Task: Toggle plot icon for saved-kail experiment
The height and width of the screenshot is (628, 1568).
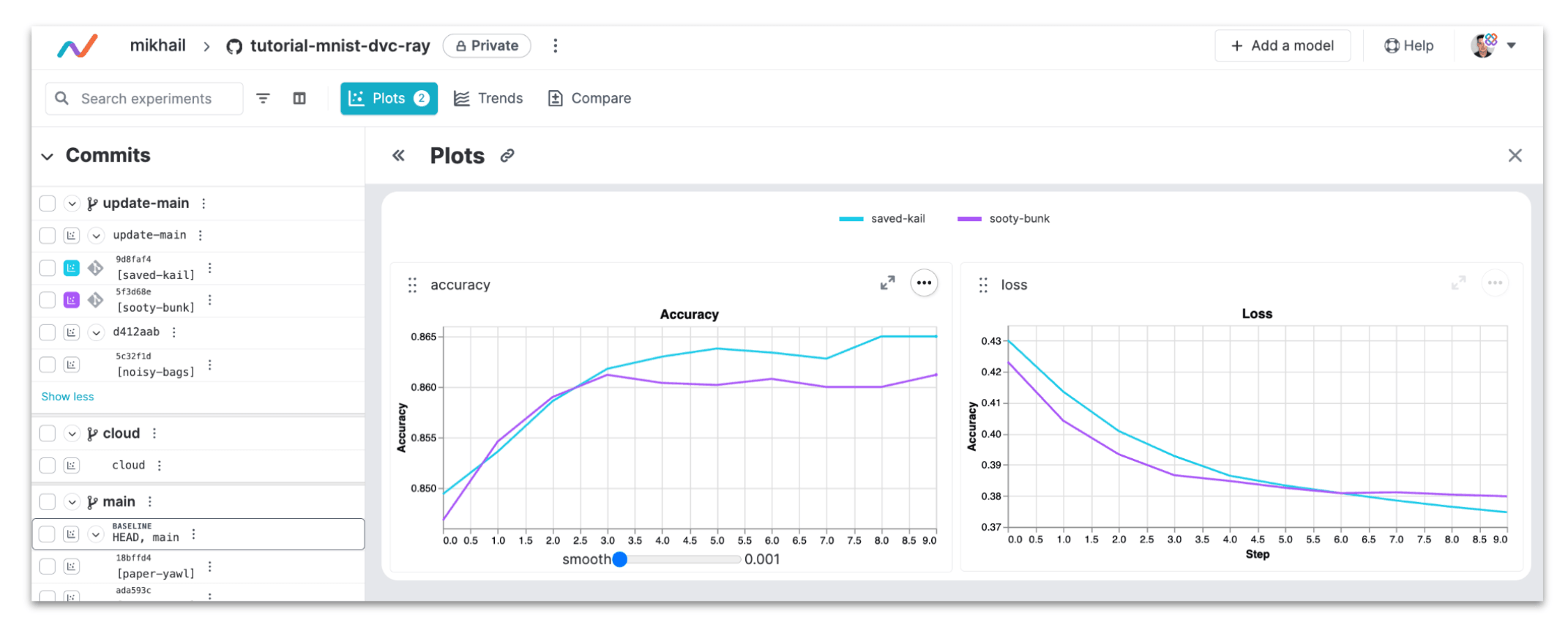Action: pyautogui.click(x=72, y=268)
